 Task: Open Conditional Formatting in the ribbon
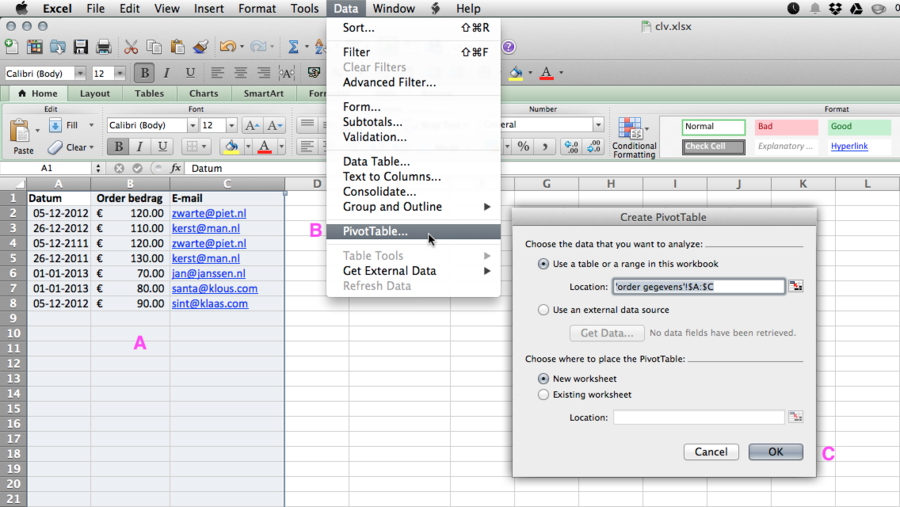pos(633,138)
